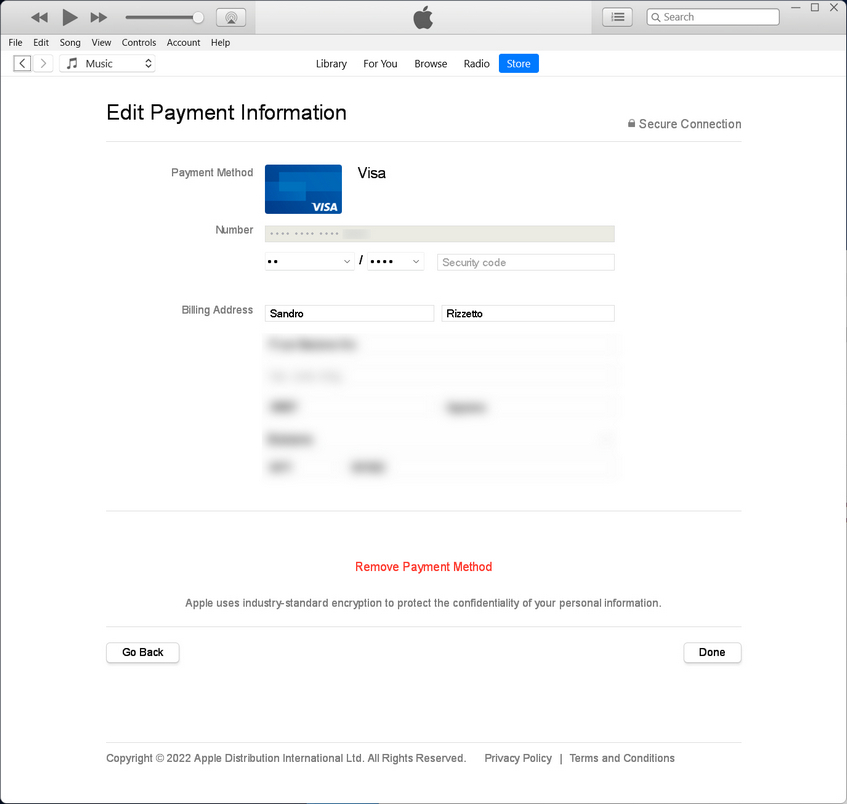Open the Edit menu

click(41, 42)
